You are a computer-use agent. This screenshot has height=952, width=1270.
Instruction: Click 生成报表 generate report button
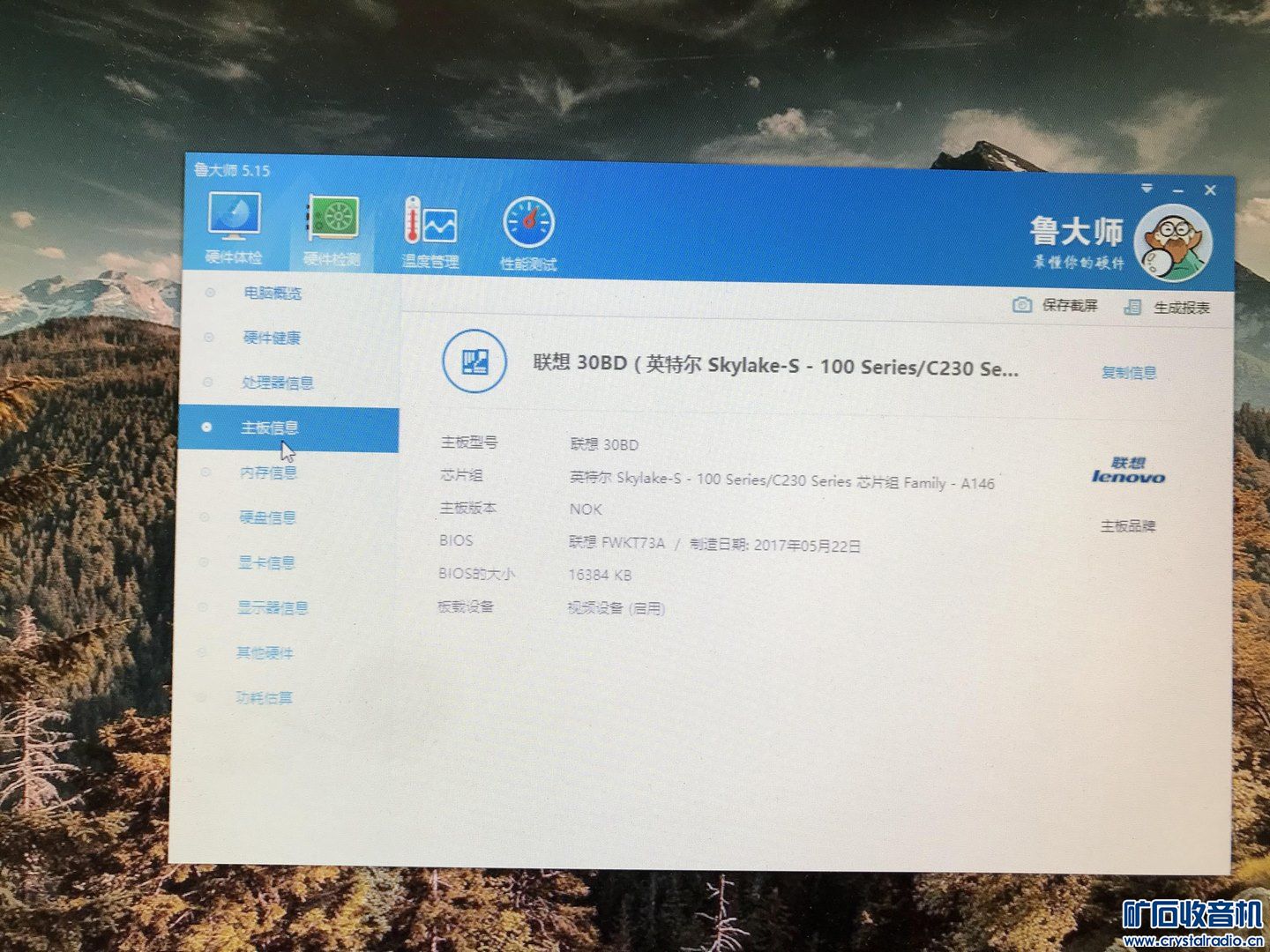[1182, 308]
